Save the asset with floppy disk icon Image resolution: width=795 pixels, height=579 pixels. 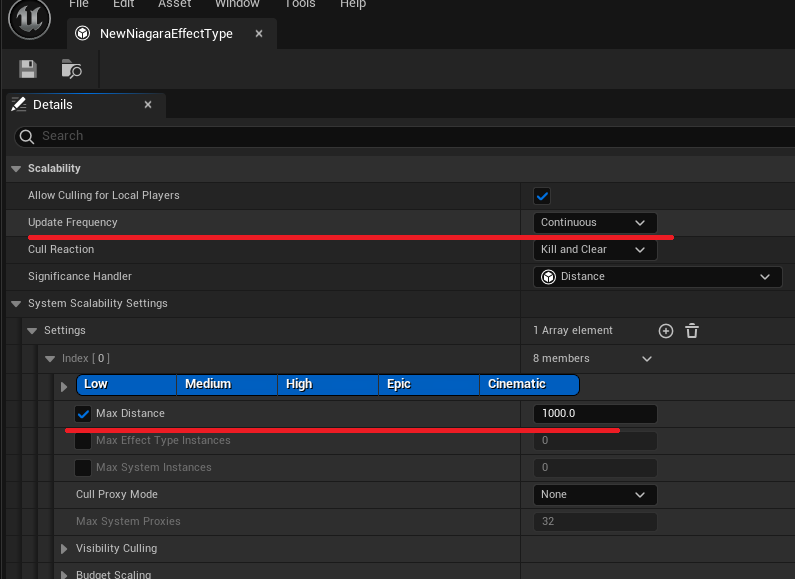coord(28,69)
